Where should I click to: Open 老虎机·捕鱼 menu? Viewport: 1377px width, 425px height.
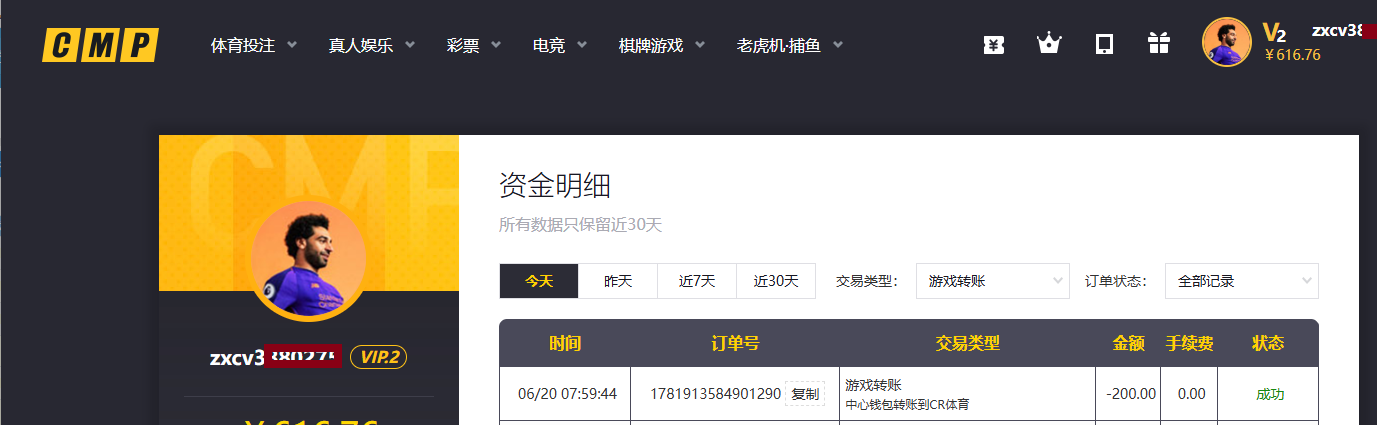click(x=778, y=45)
